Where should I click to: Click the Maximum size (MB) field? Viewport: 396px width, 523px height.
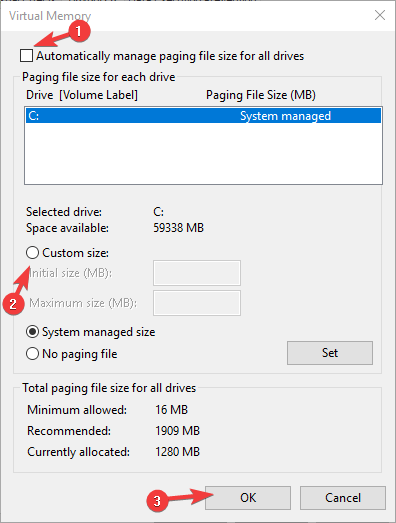[197, 303]
